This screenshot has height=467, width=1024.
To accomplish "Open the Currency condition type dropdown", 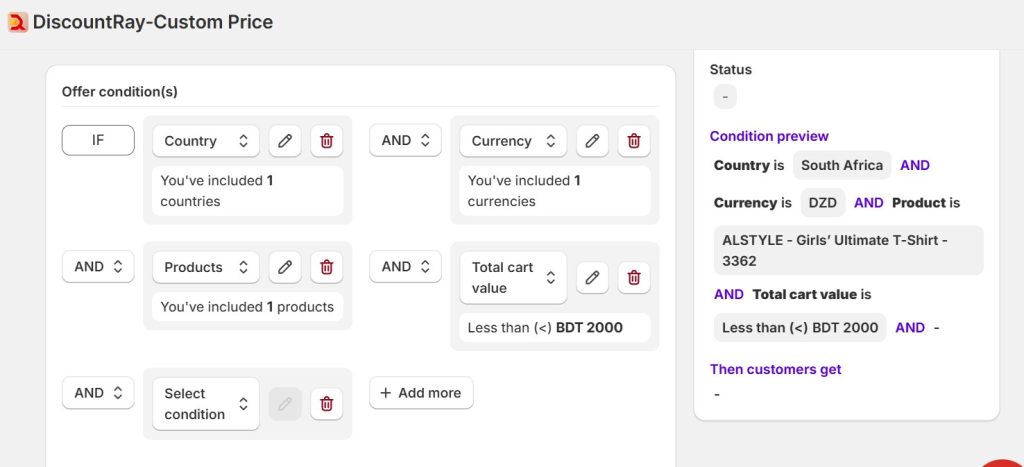I will [x=512, y=141].
